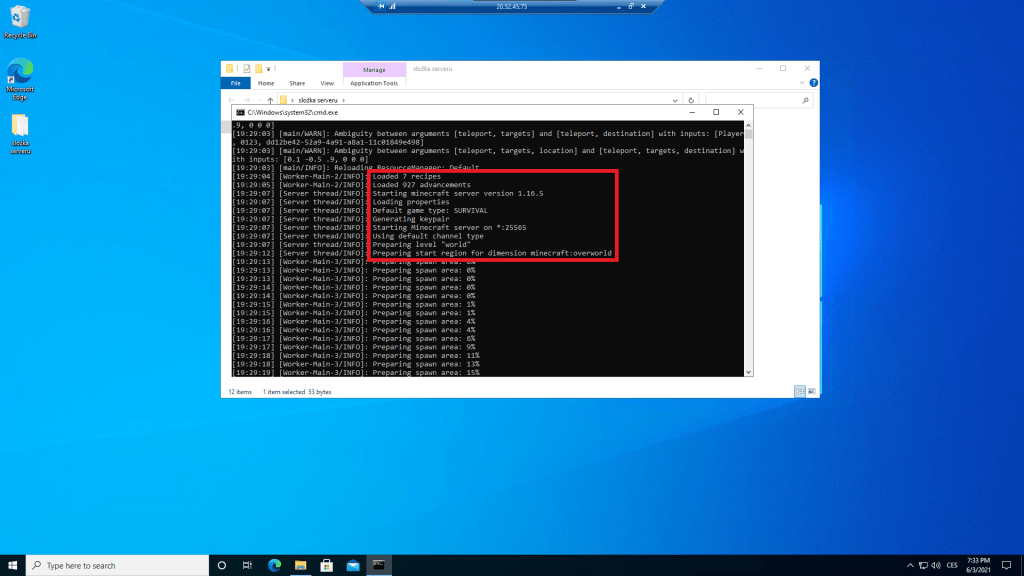The image size is (1024, 576).
Task: Switch to the Home ribbon tab
Action: click(x=266, y=84)
